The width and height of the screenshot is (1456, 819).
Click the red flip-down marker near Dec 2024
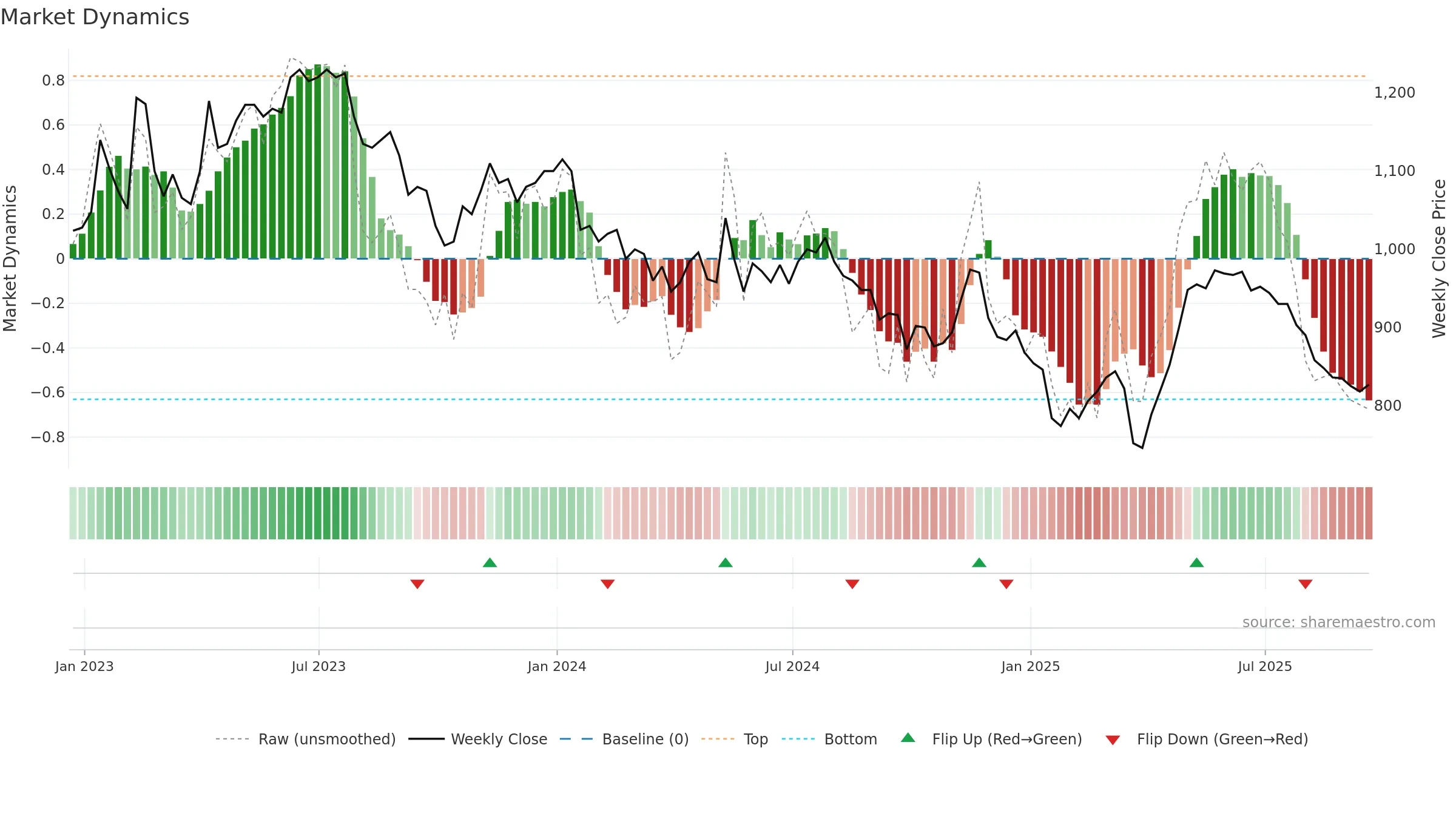click(1006, 584)
